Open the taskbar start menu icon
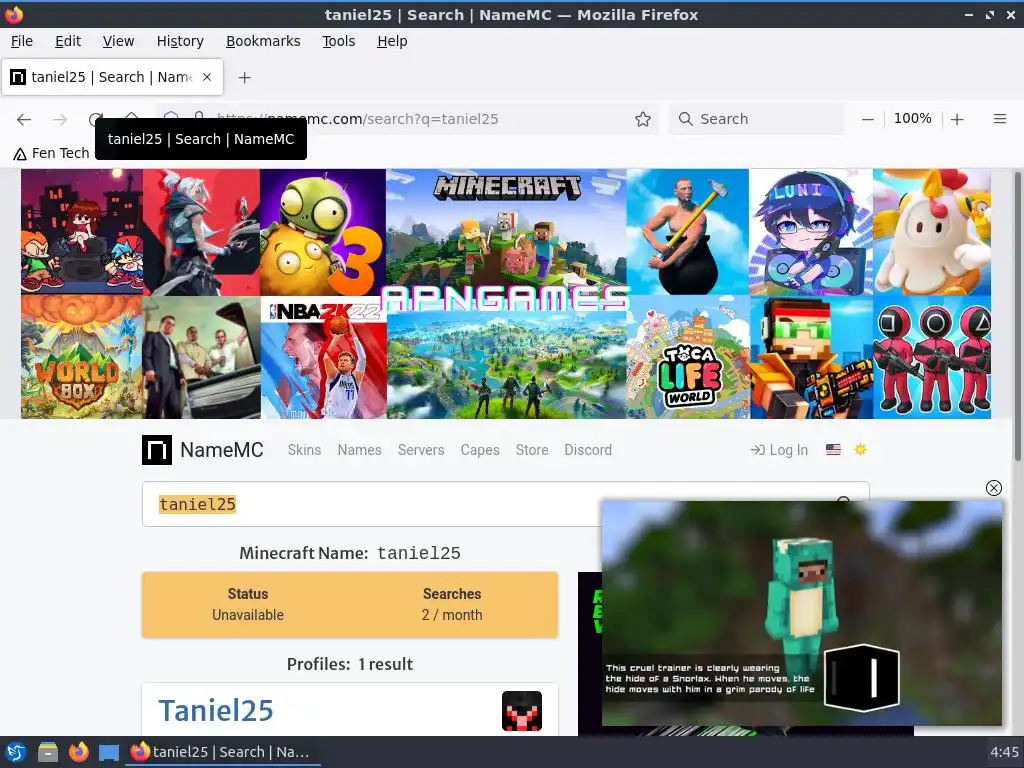 pyautogui.click(x=16, y=752)
